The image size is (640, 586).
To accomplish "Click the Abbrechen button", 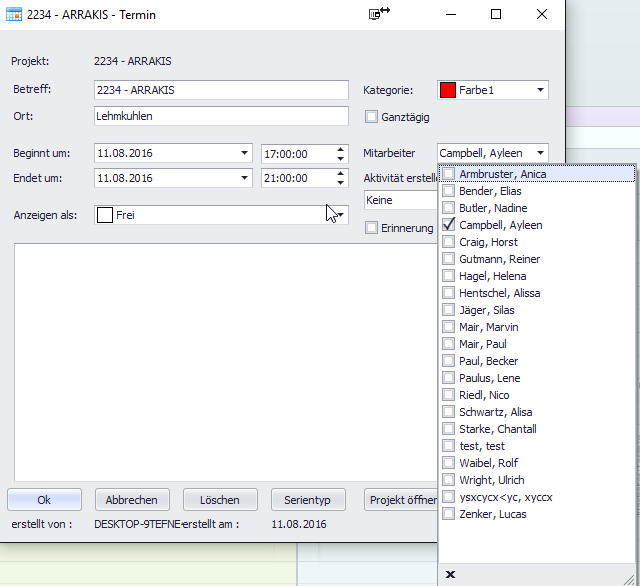I will (132, 500).
